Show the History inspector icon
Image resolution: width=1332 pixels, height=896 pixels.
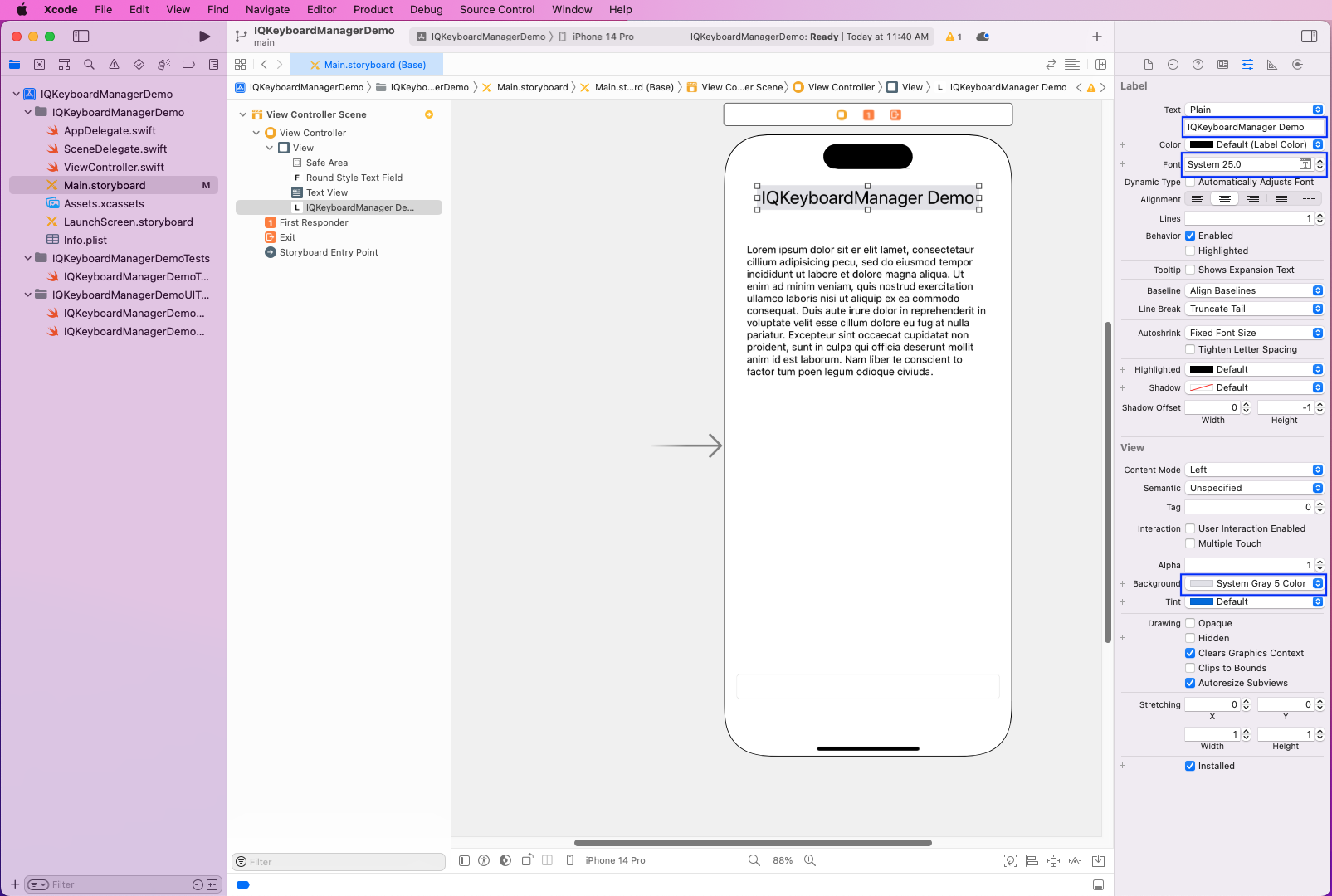tap(1173, 65)
